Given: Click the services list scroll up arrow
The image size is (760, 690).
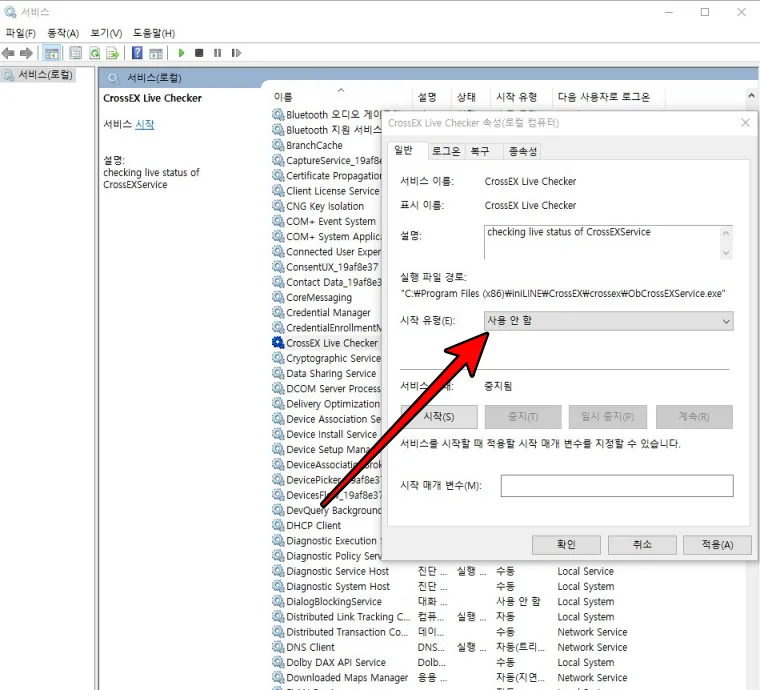Looking at the screenshot, I should coord(751,96).
